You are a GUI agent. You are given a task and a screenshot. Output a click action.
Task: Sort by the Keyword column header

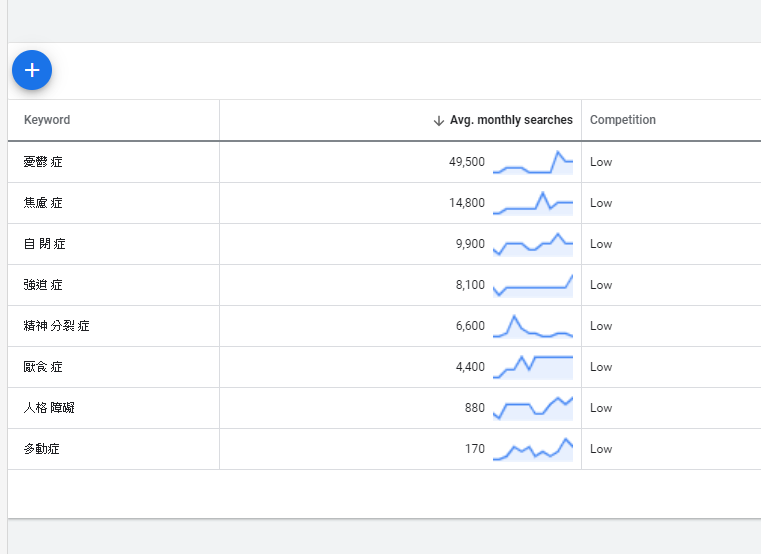pyautogui.click(x=47, y=120)
